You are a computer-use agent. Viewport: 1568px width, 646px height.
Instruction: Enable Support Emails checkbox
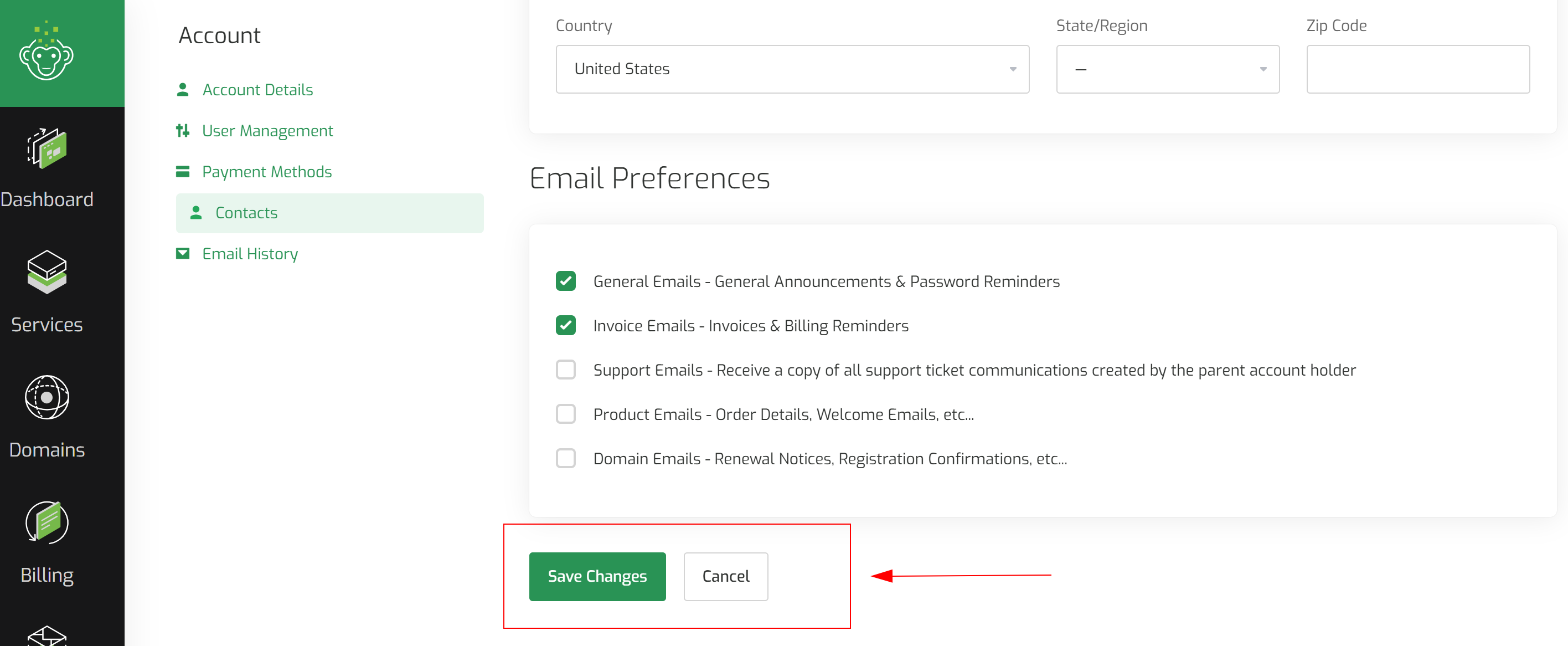pyautogui.click(x=565, y=370)
